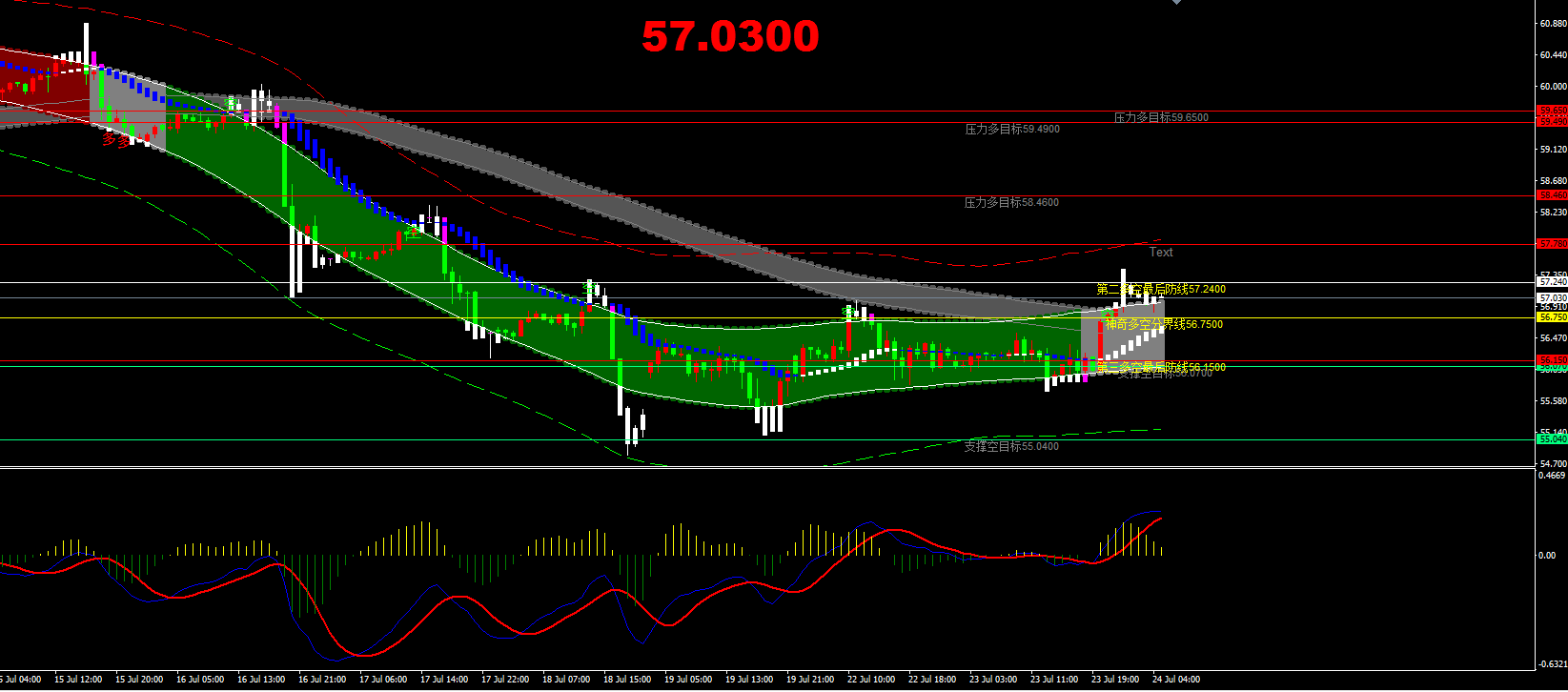
Task: Click the white 57.240 price tag on axis
Action: [x=1553, y=282]
